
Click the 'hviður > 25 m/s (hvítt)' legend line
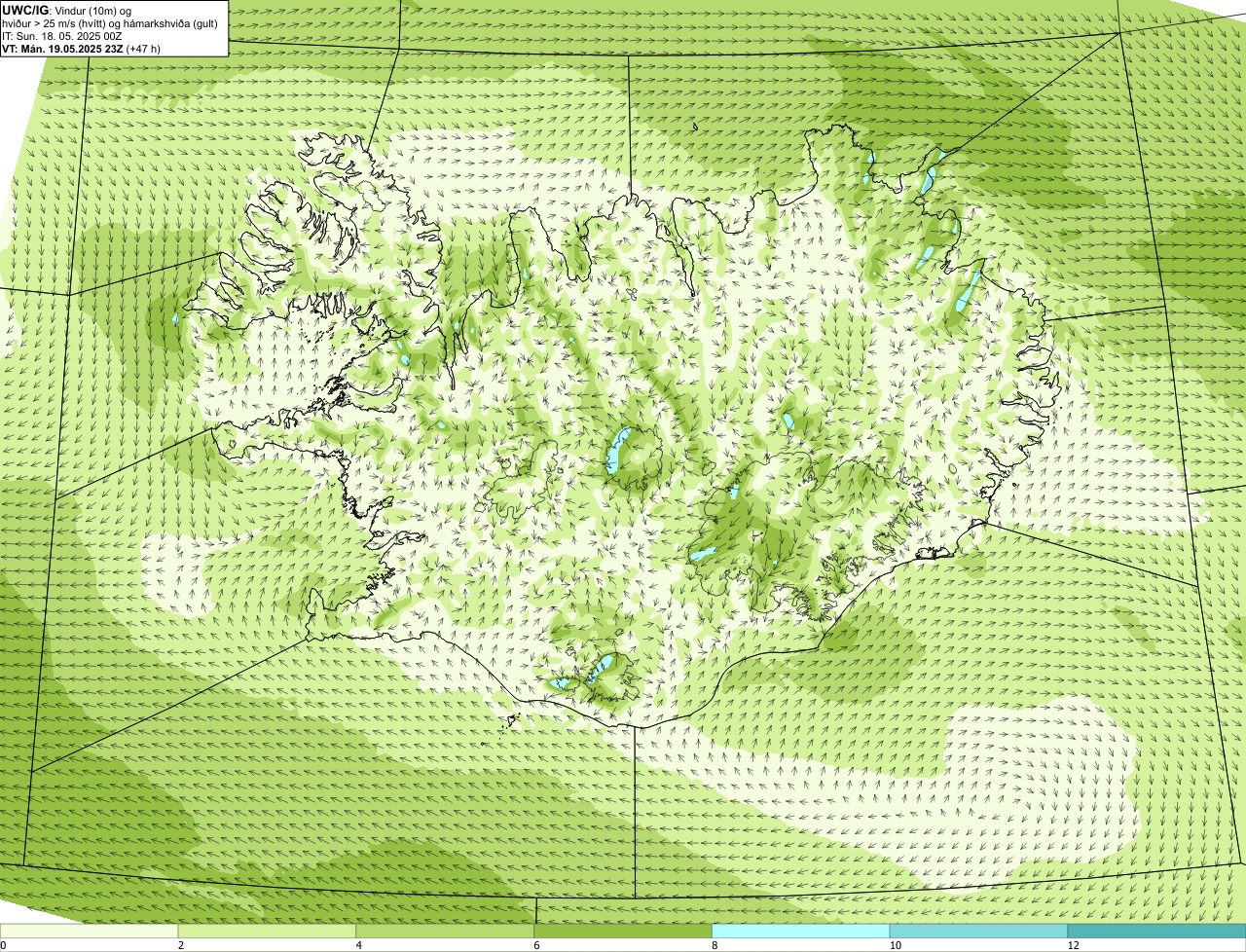[x=112, y=23]
